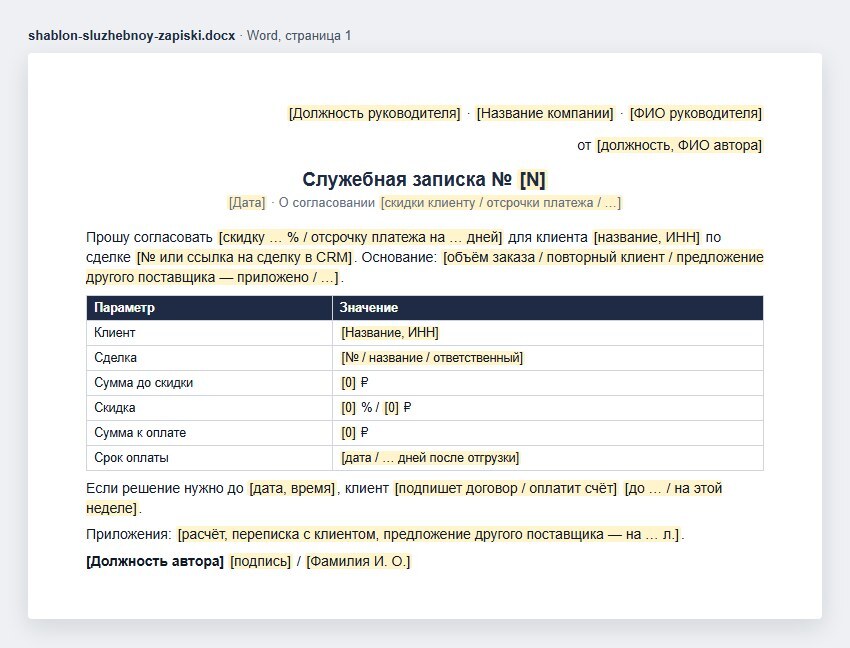Screen dimensions: 850x648
Task: Click the [Дата] placeholder under the title
Action: point(247,203)
